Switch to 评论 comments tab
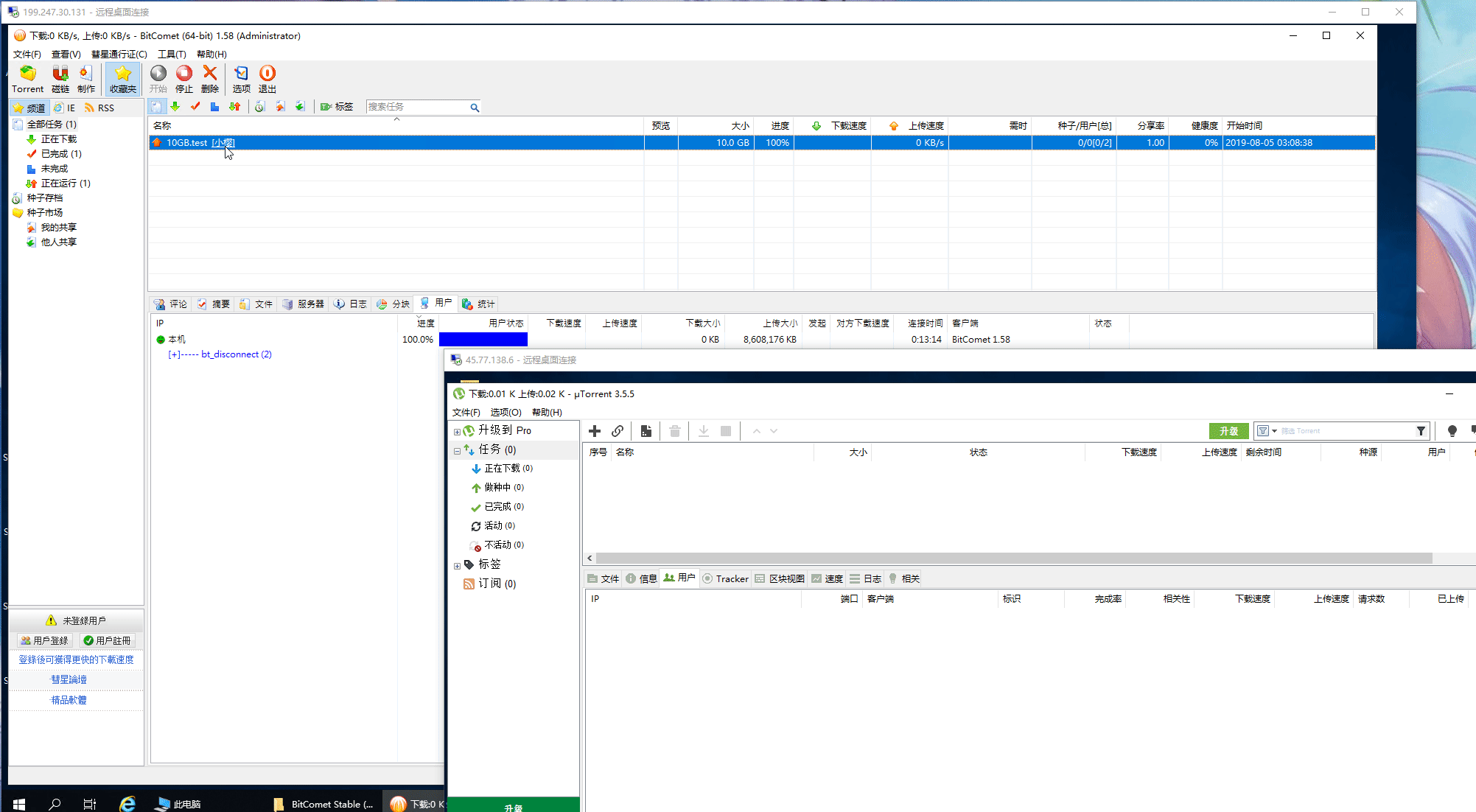The height and width of the screenshot is (812, 1476). pos(170,304)
